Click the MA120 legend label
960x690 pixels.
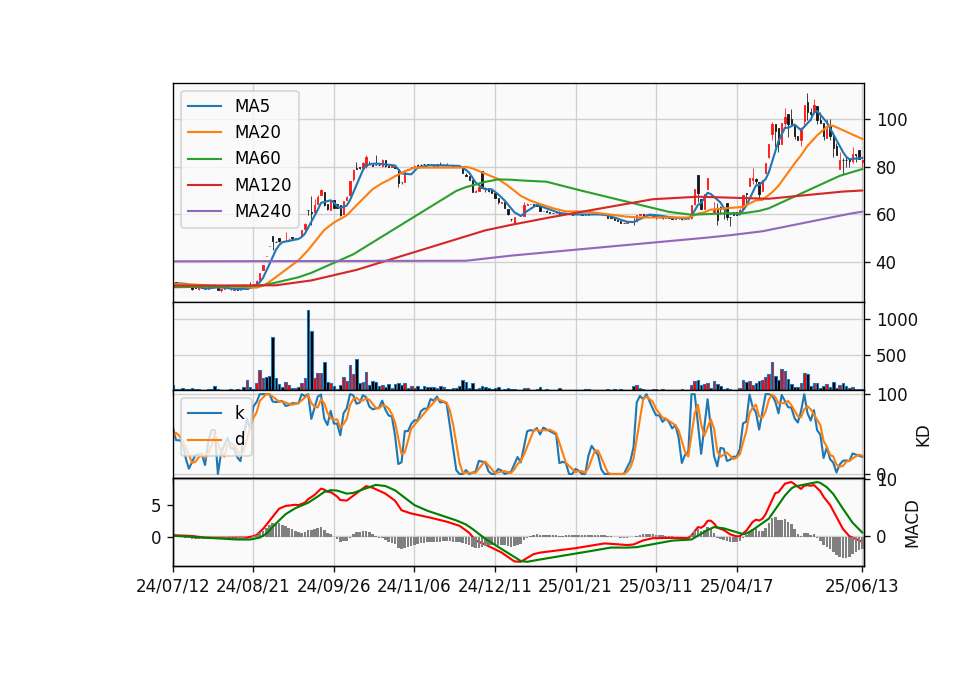coord(263,185)
